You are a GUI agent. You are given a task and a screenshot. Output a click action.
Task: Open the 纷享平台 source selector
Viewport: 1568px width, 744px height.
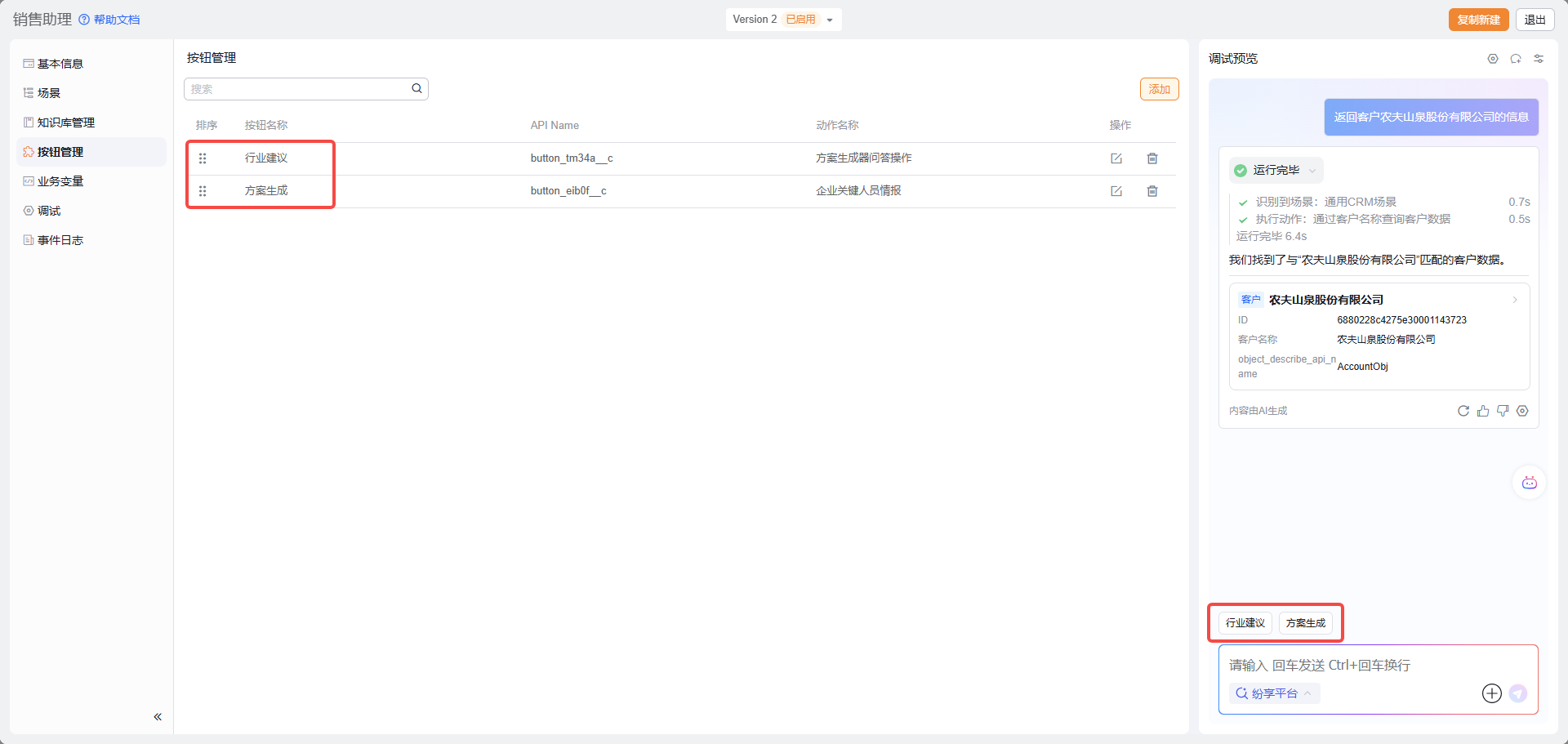1274,693
